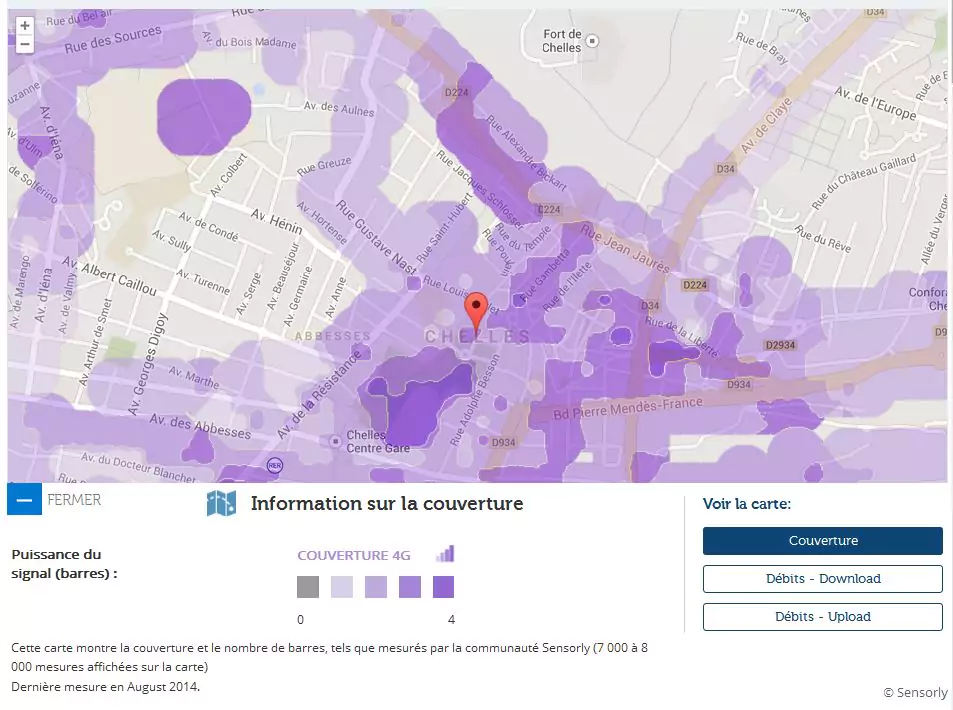Zoom out on the map
The width and height of the screenshot is (953, 710).
(x=25, y=44)
